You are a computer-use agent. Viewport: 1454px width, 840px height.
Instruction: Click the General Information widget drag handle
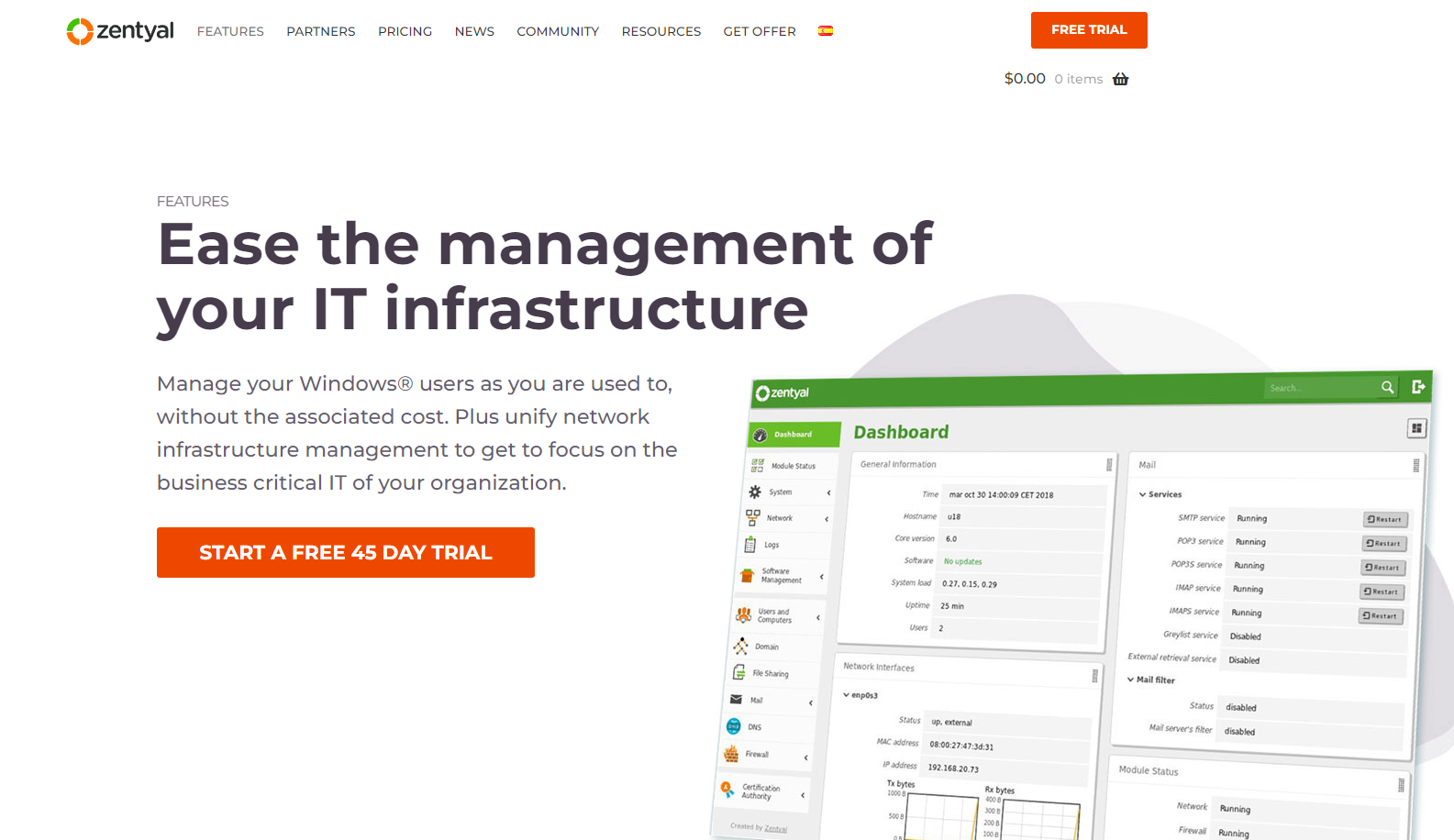[x=1109, y=464]
